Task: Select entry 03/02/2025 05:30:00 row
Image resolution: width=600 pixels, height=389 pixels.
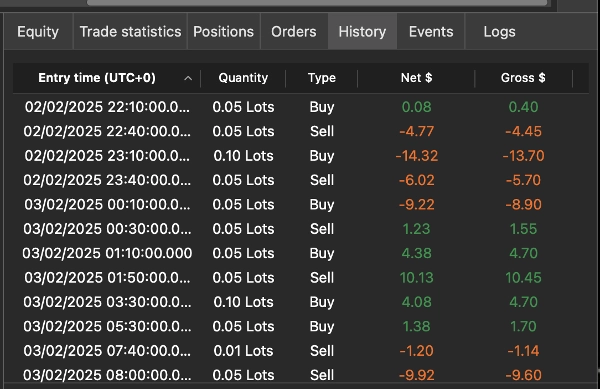Action: tap(300, 327)
